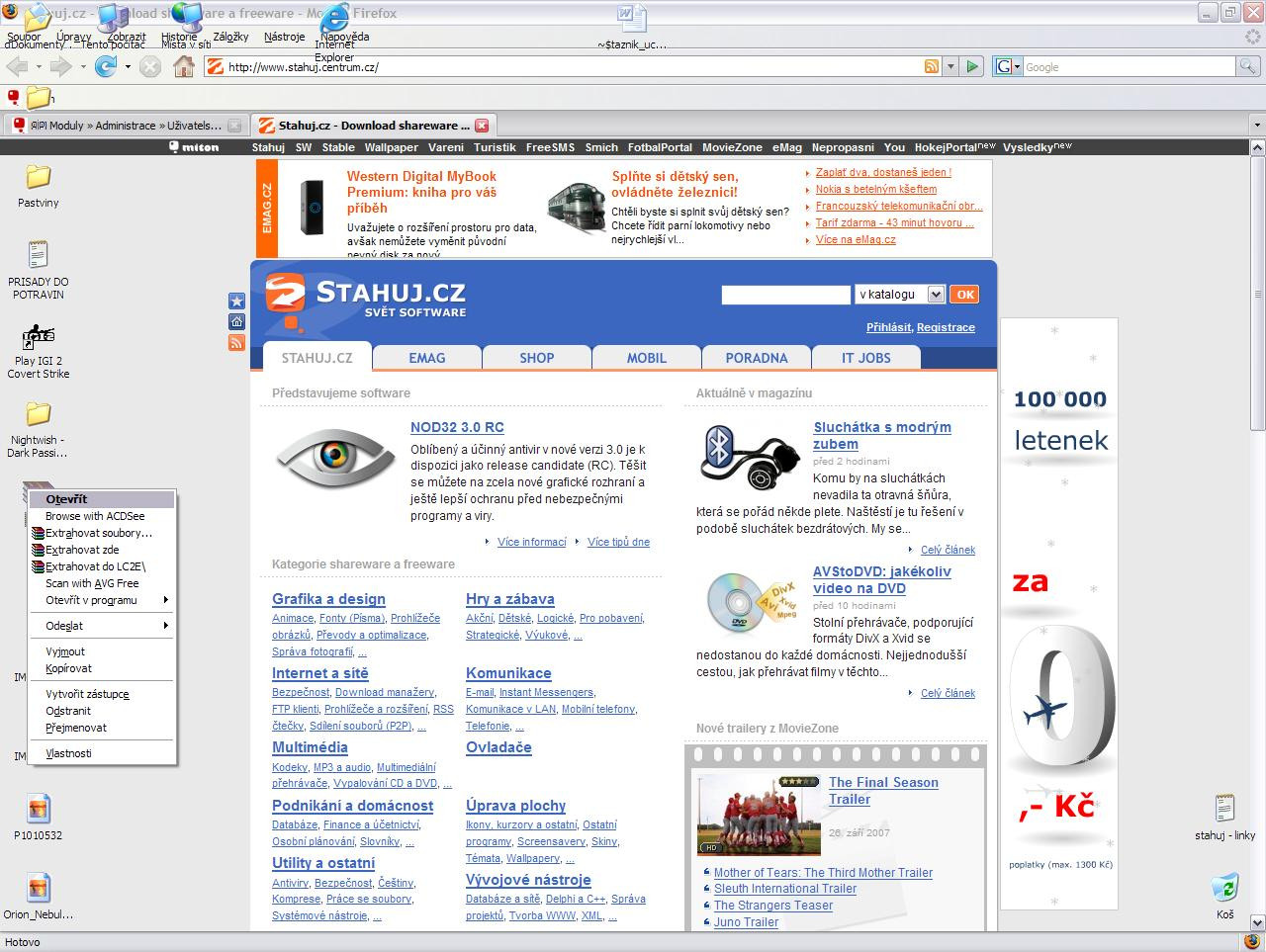Open the Přihlásit login link
The height and width of the screenshot is (952, 1266).
(888, 327)
